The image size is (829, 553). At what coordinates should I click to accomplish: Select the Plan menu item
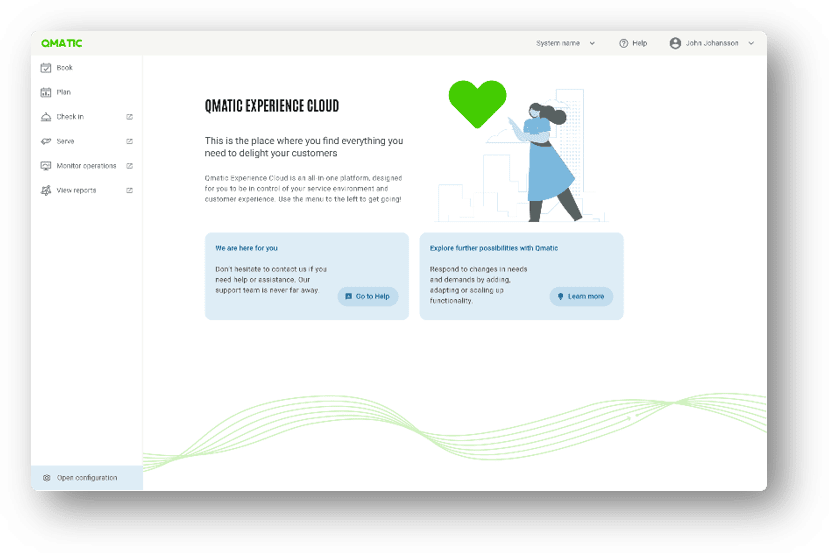click(64, 92)
